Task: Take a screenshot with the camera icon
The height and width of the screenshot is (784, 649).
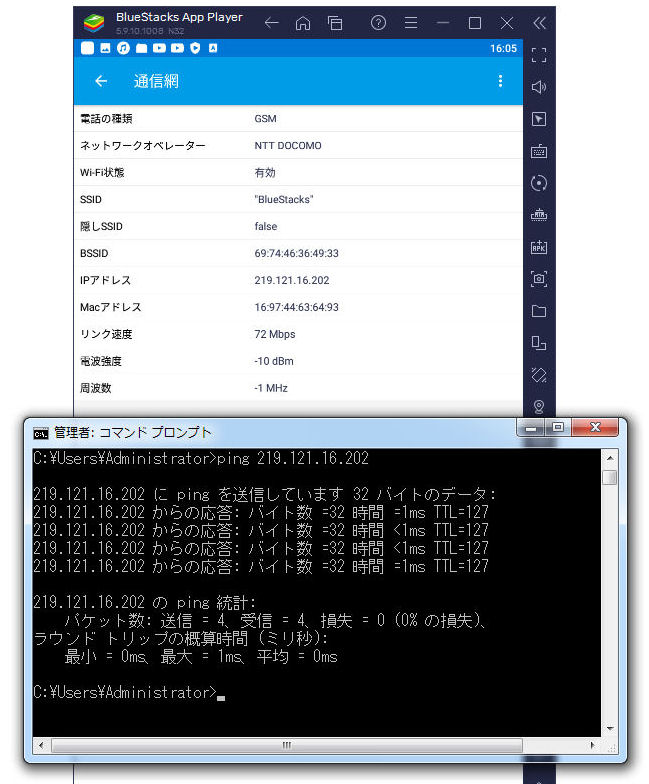Action: click(x=538, y=279)
